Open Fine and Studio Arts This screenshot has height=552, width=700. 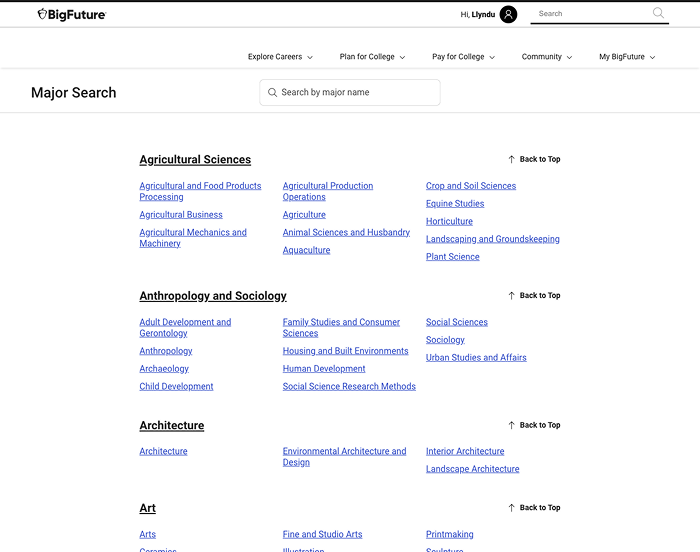pos(322,535)
